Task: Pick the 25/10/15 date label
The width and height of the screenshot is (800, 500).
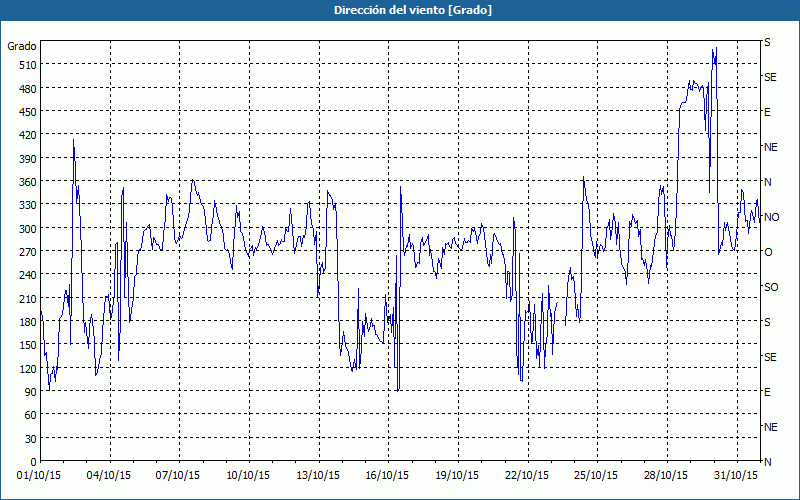Action: [x=596, y=476]
